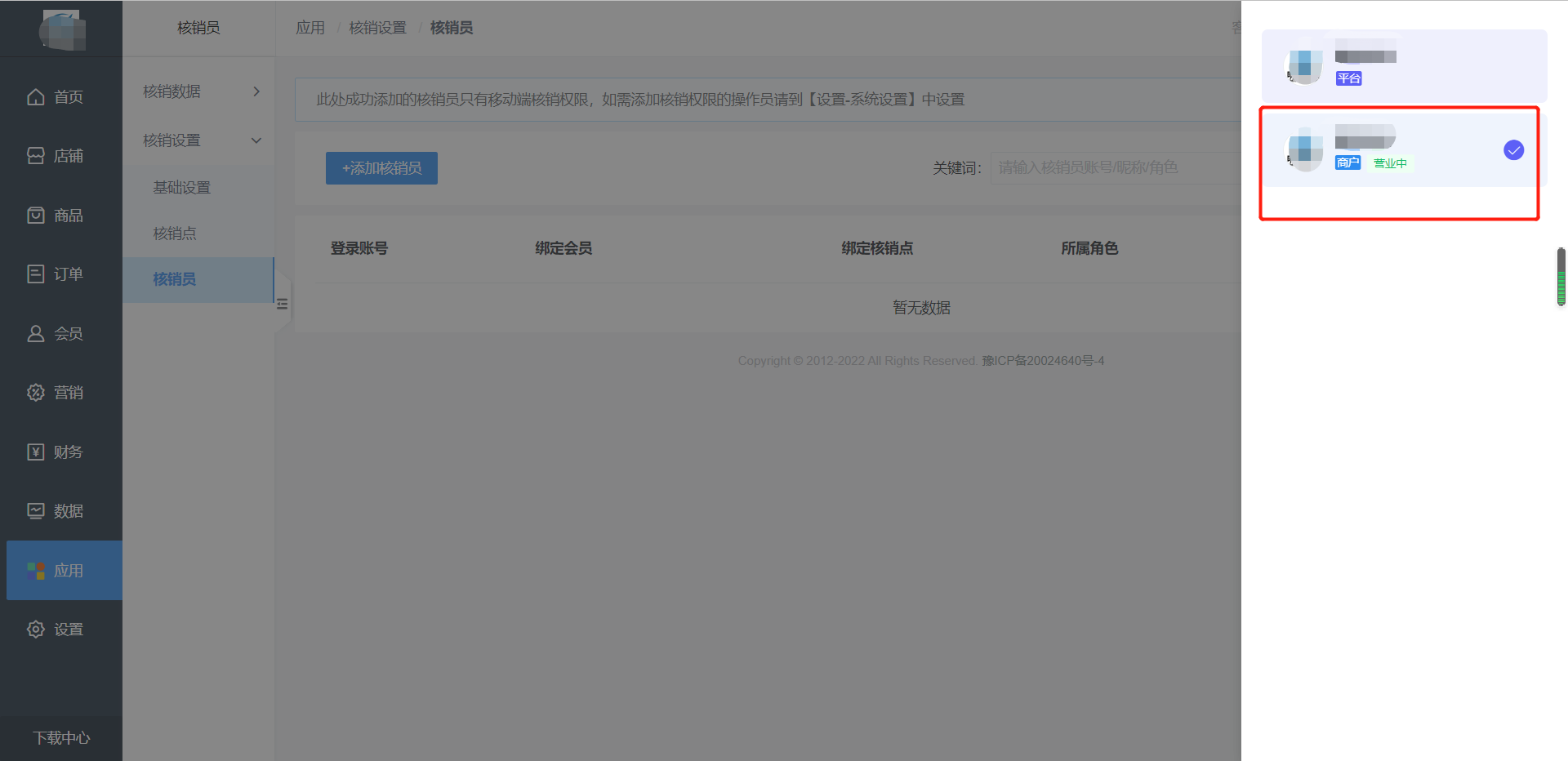Image resolution: width=1568 pixels, height=761 pixels.
Task: Collapse the secondary sidebar with handle icon
Action: point(283,304)
